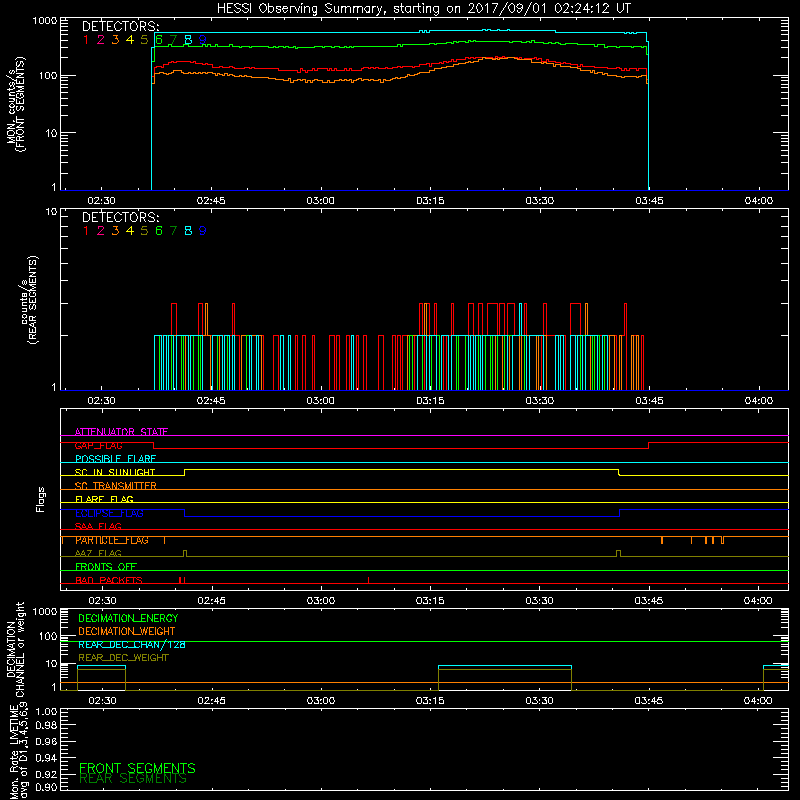Screen dimensions: 800x800
Task: Click the ECLIPSE_FLAG label
Action: (x=109, y=513)
